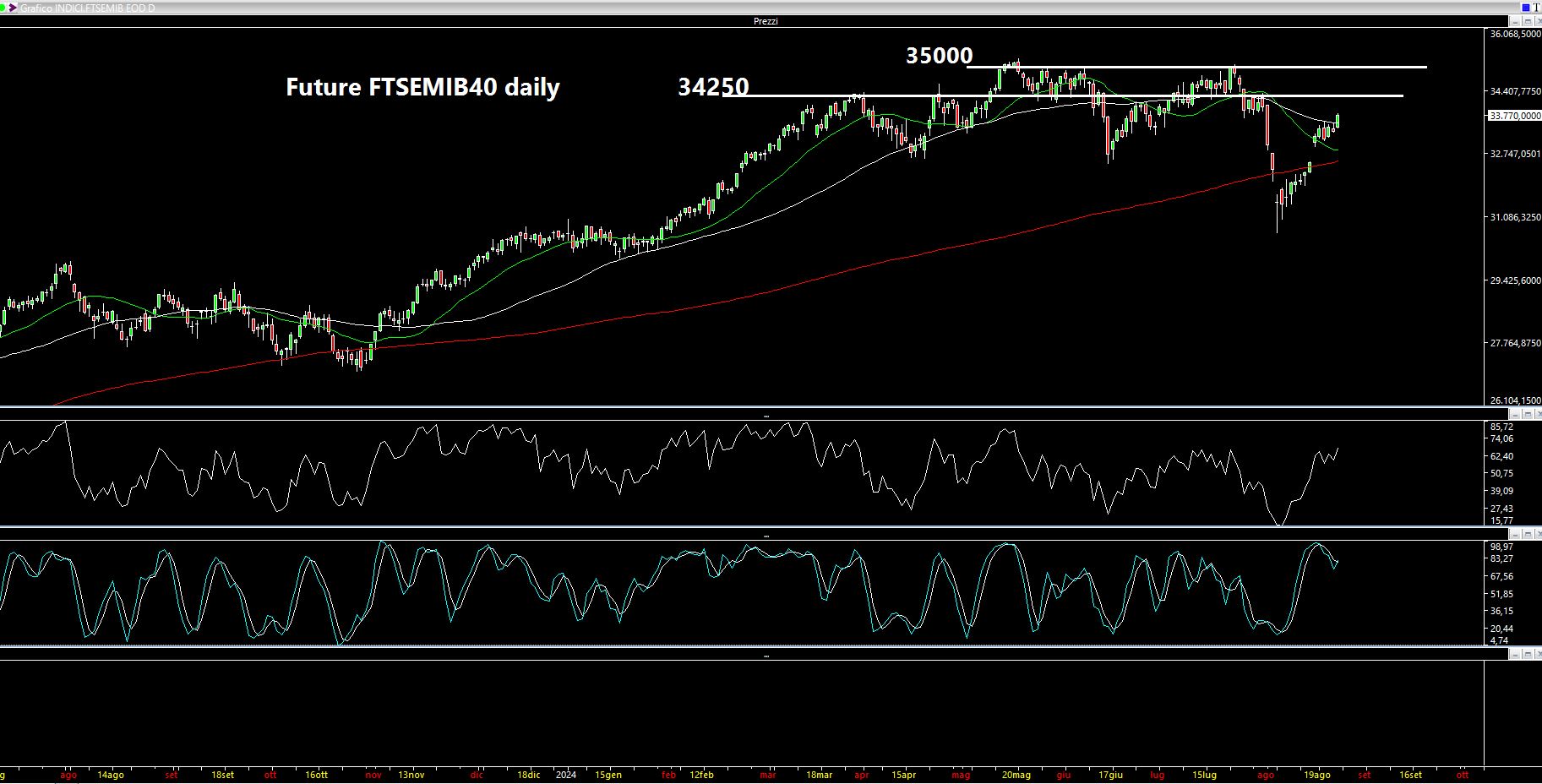This screenshot has height=784, width=1542.
Task: Click the 34.407,7750 price axis value
Action: 1515,91
